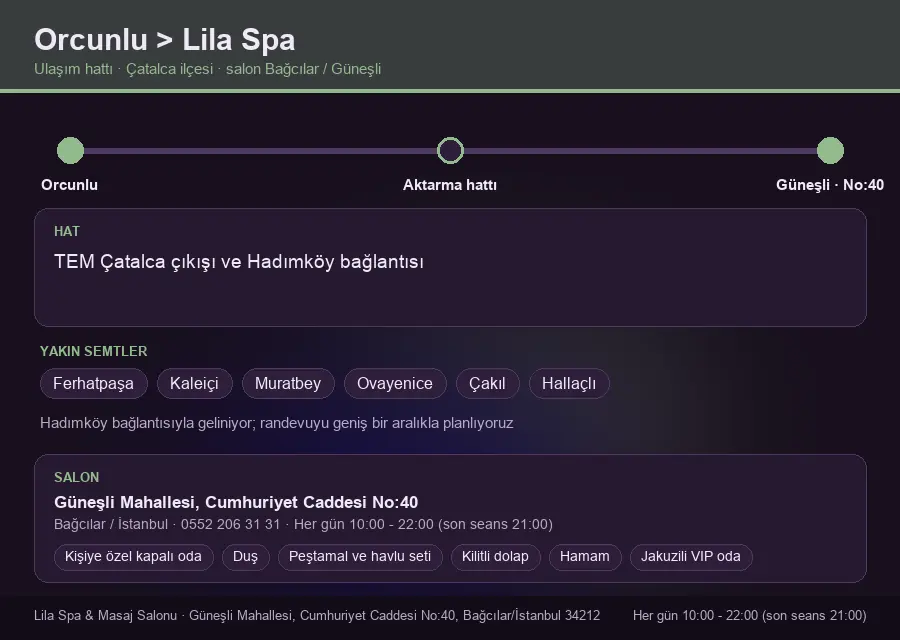Click the SALON section label

point(76,478)
